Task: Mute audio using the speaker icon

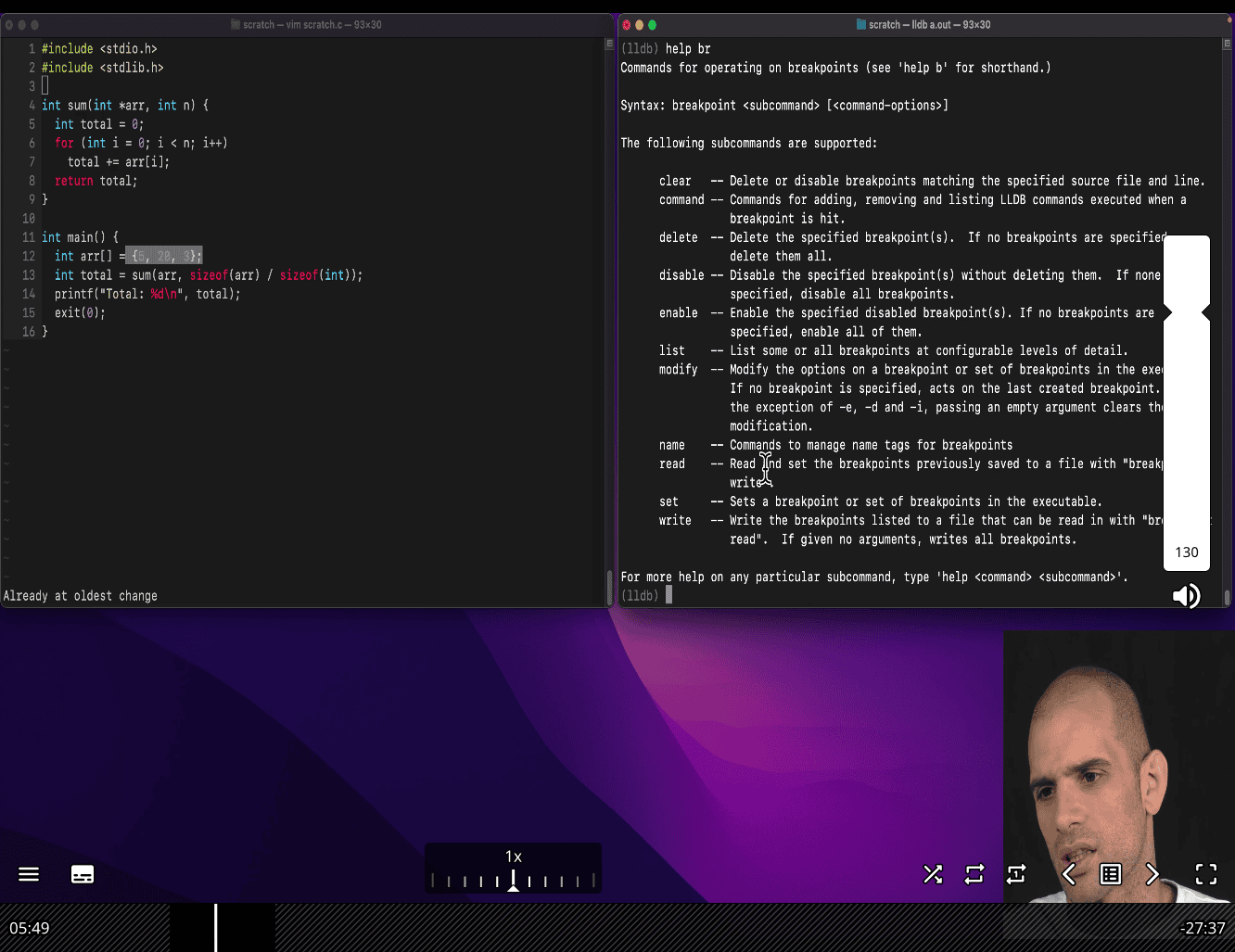Action: coord(1186,596)
